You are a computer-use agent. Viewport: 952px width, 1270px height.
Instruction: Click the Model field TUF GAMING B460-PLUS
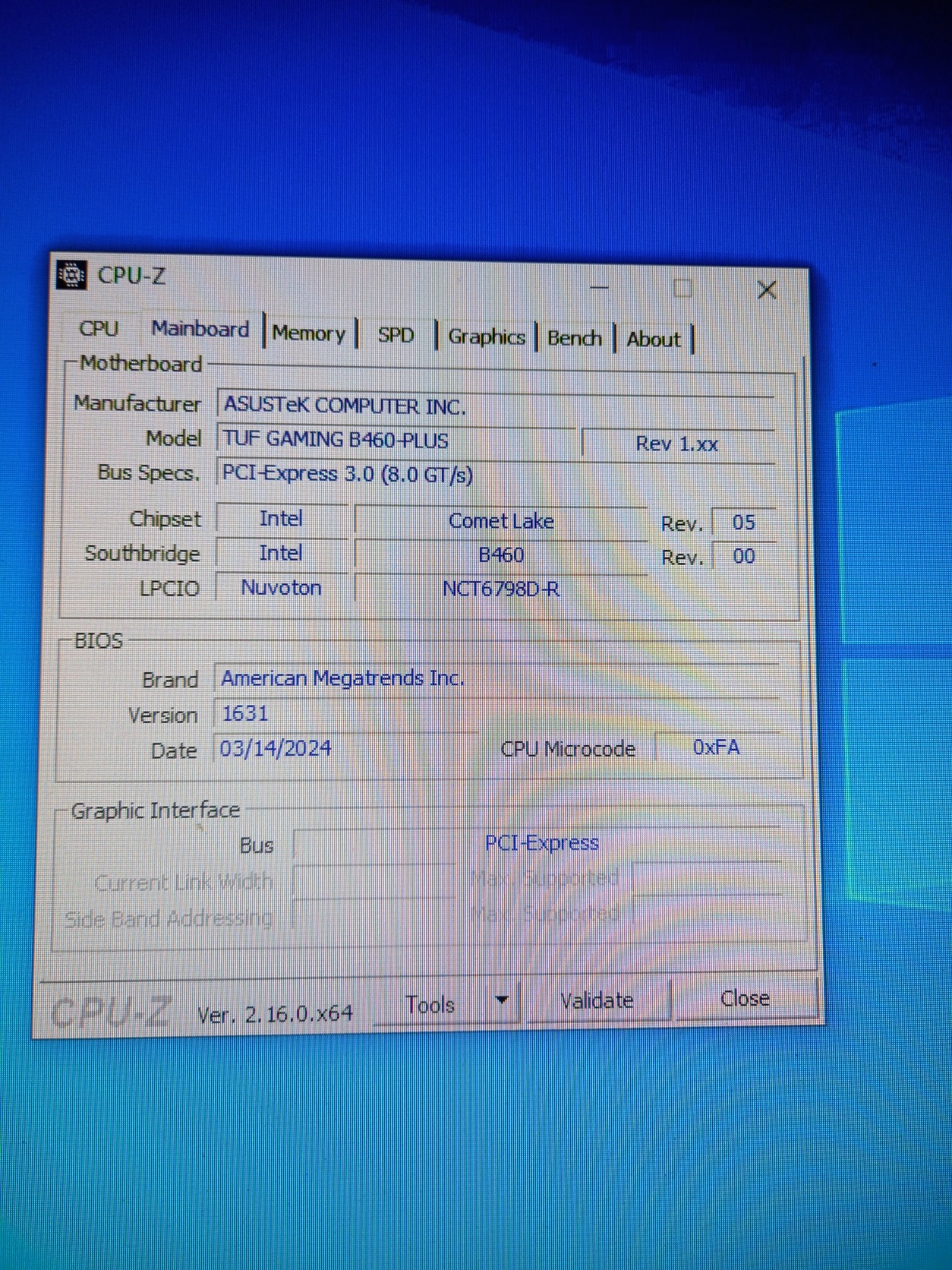(x=396, y=440)
